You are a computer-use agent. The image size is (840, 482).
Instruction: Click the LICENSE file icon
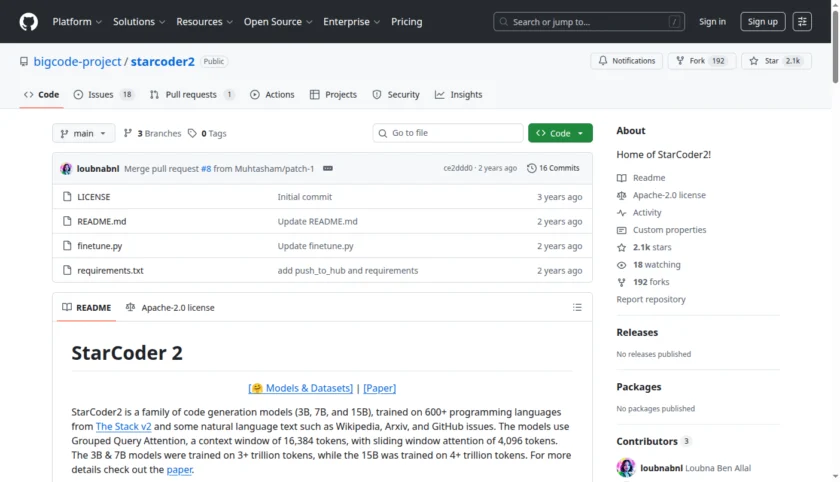(67, 197)
